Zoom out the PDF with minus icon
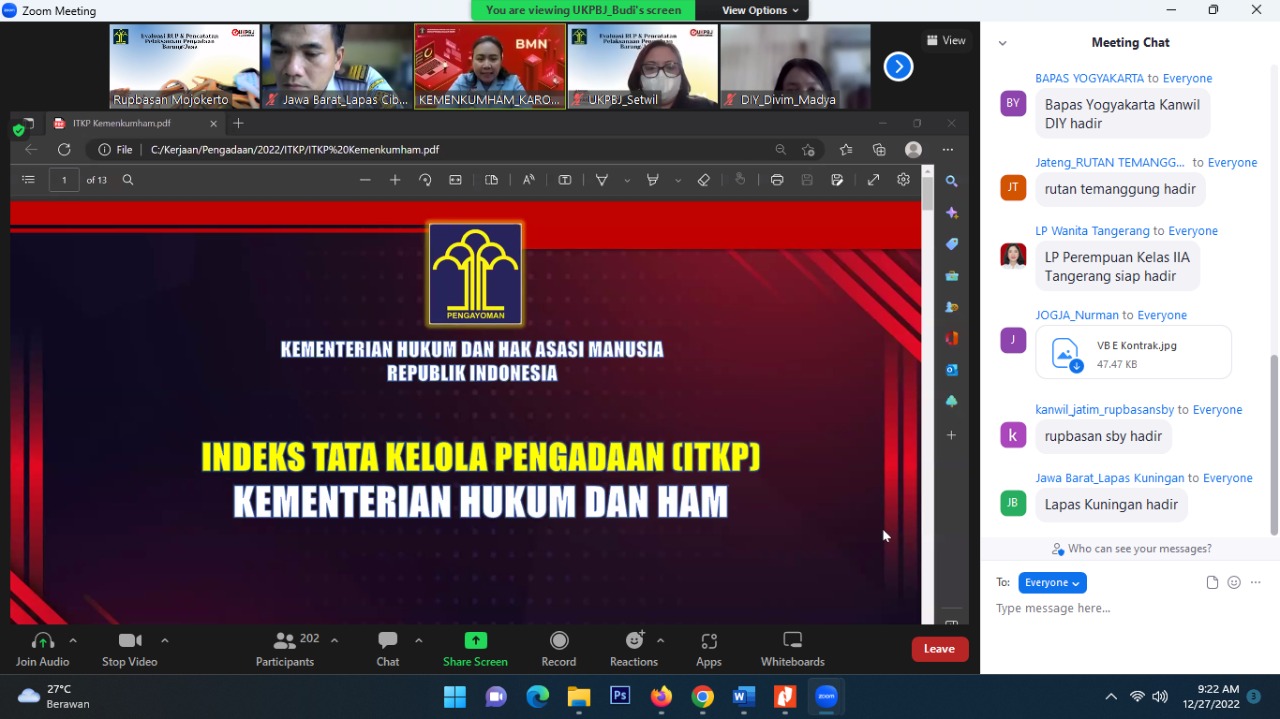The width and height of the screenshot is (1280, 719). click(365, 180)
